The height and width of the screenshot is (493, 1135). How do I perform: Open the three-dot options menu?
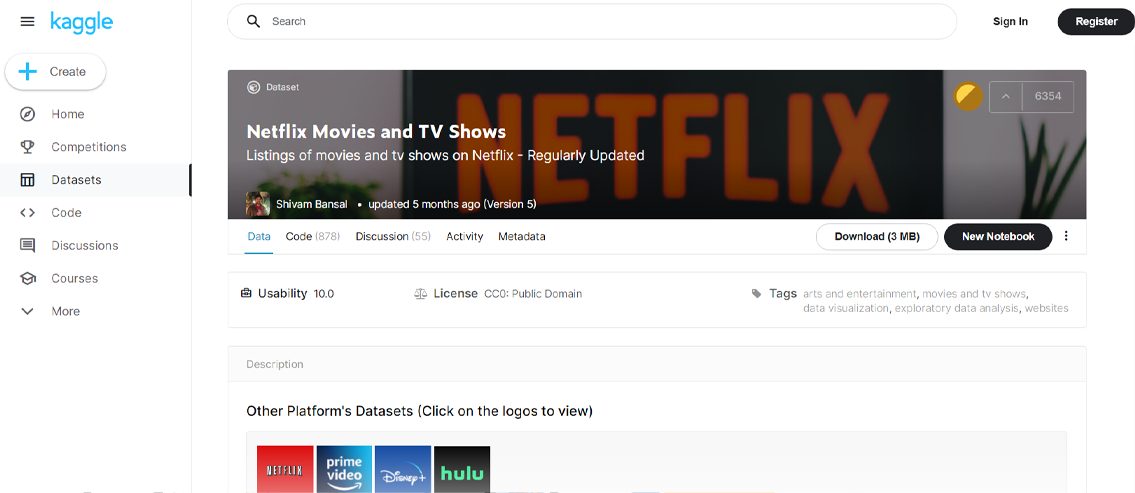click(1066, 236)
